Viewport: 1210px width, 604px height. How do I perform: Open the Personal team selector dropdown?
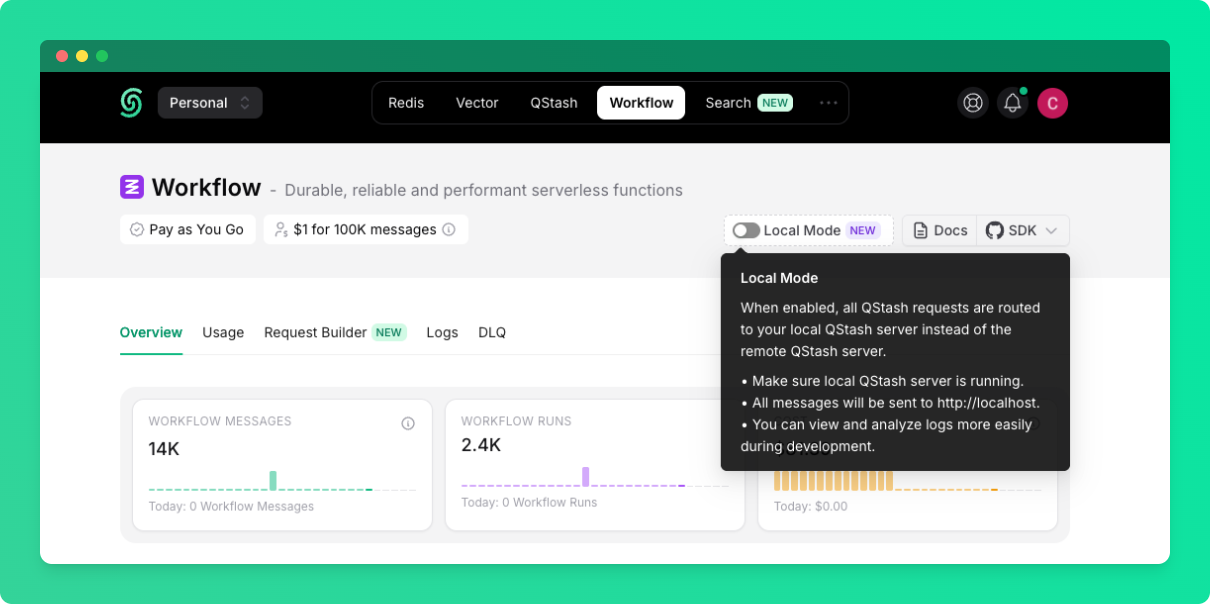pos(210,103)
